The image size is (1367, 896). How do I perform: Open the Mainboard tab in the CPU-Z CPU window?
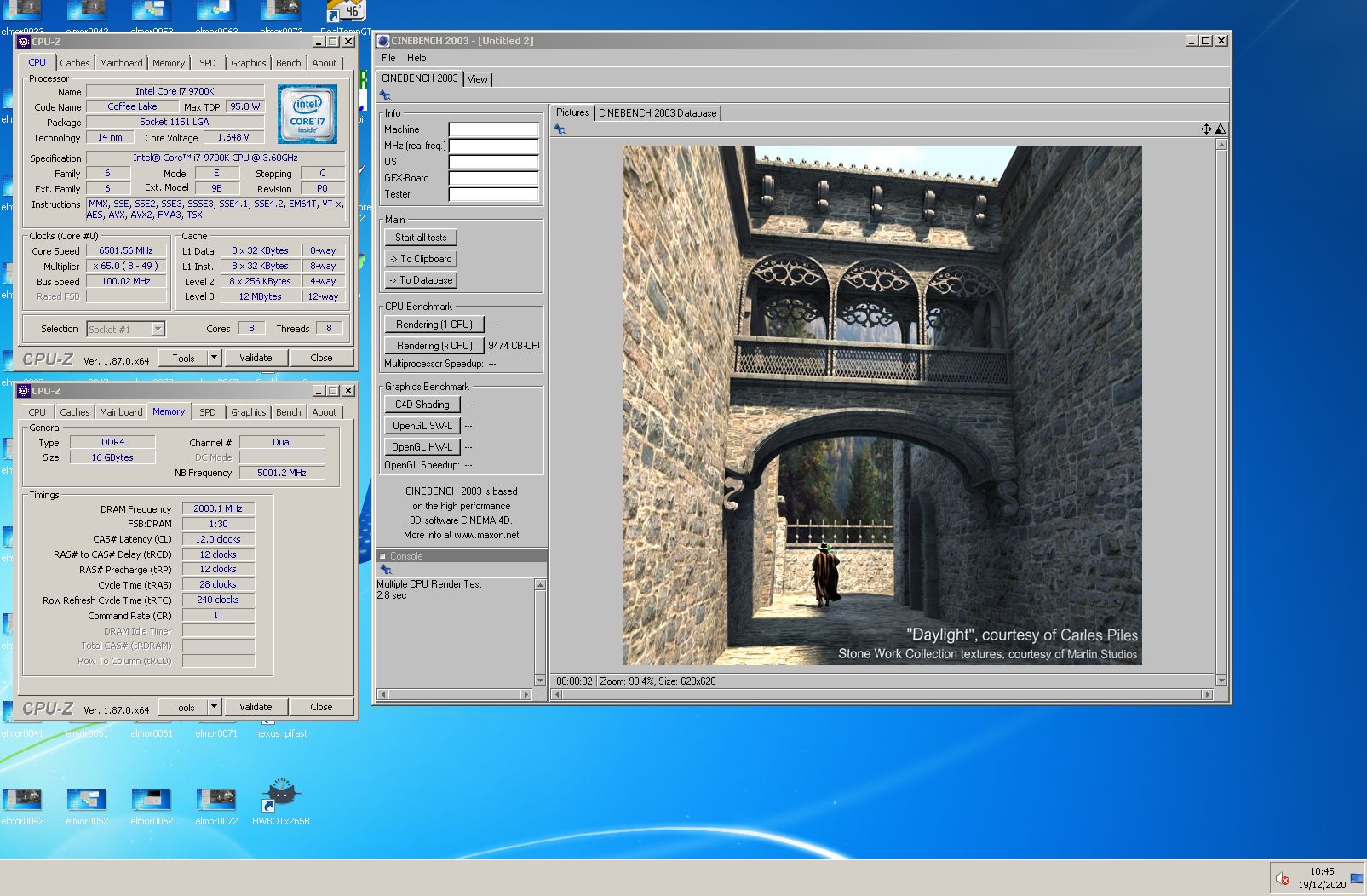(x=121, y=63)
